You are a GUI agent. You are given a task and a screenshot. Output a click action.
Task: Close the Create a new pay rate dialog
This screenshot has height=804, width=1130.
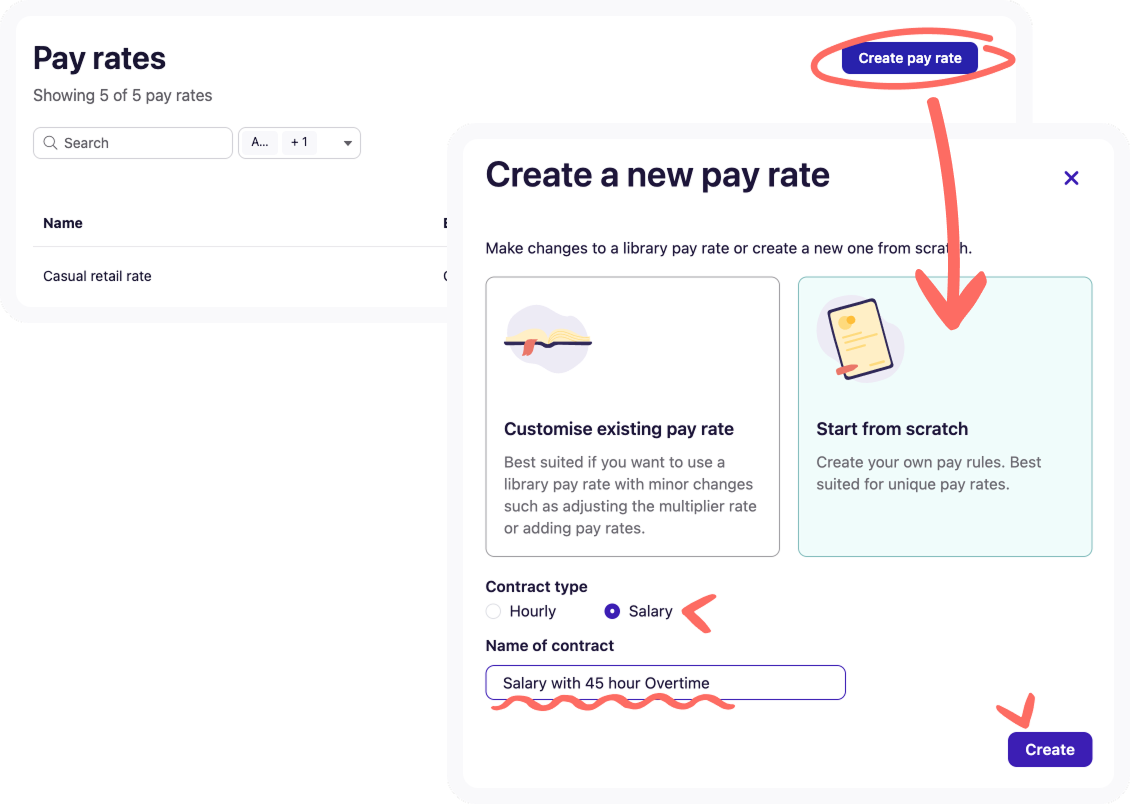click(x=1071, y=178)
